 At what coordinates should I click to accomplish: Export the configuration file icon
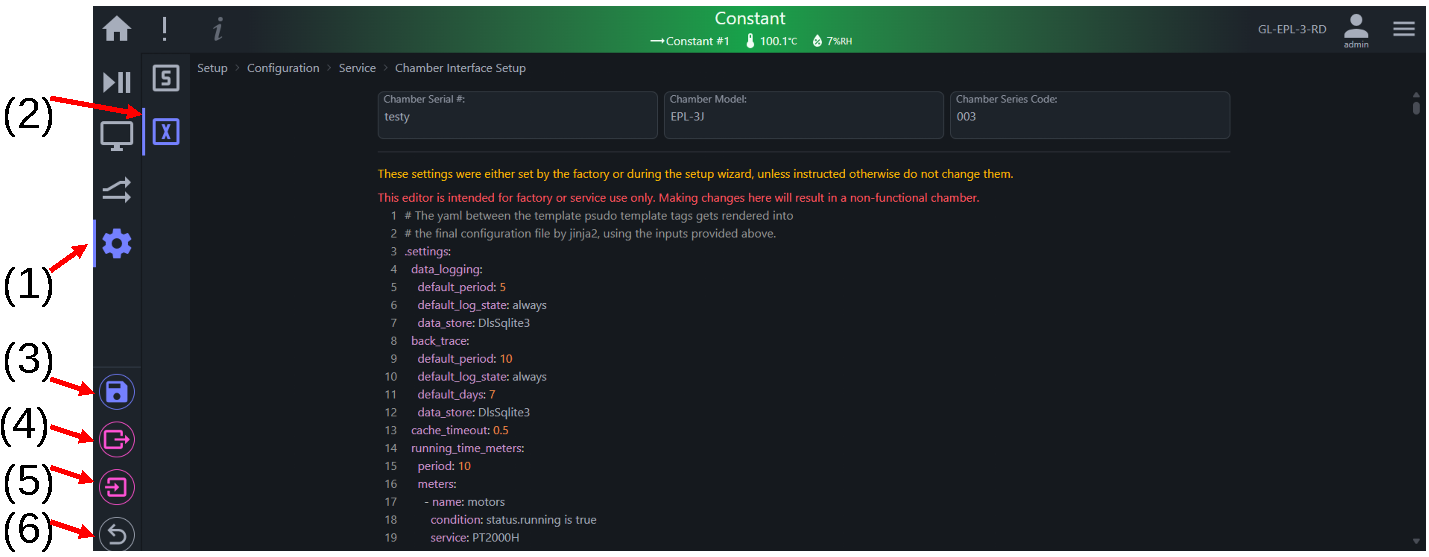pyautogui.click(x=117, y=439)
